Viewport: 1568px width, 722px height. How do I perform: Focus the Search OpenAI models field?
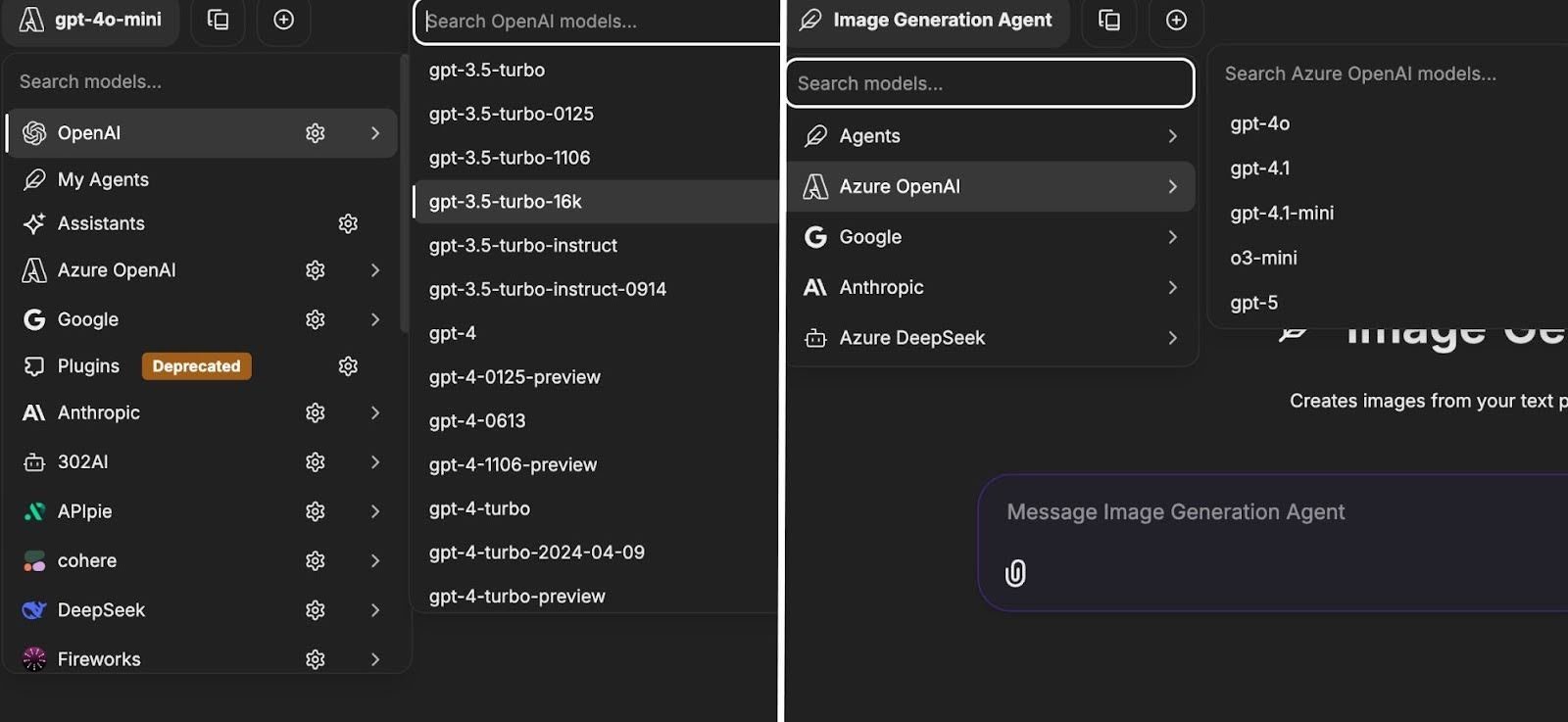[x=597, y=22]
